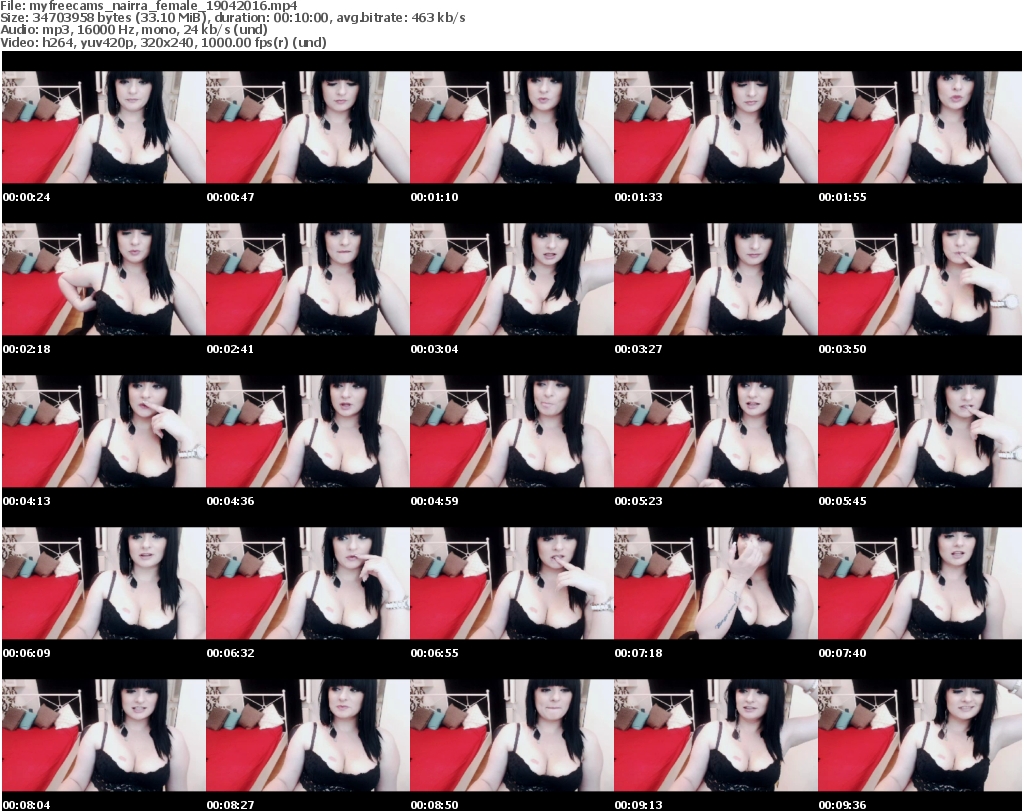Image resolution: width=1024 pixels, height=811 pixels.
Task: Click the 00:00:24 timestamp label
Action: point(27,197)
